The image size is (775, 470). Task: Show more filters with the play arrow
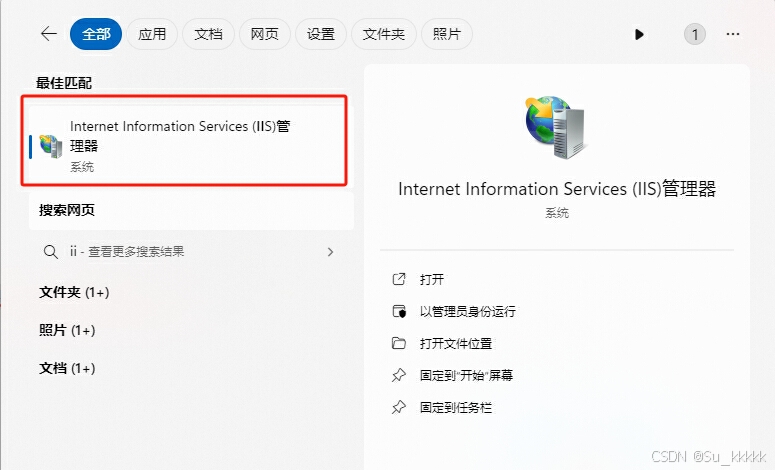click(x=639, y=34)
